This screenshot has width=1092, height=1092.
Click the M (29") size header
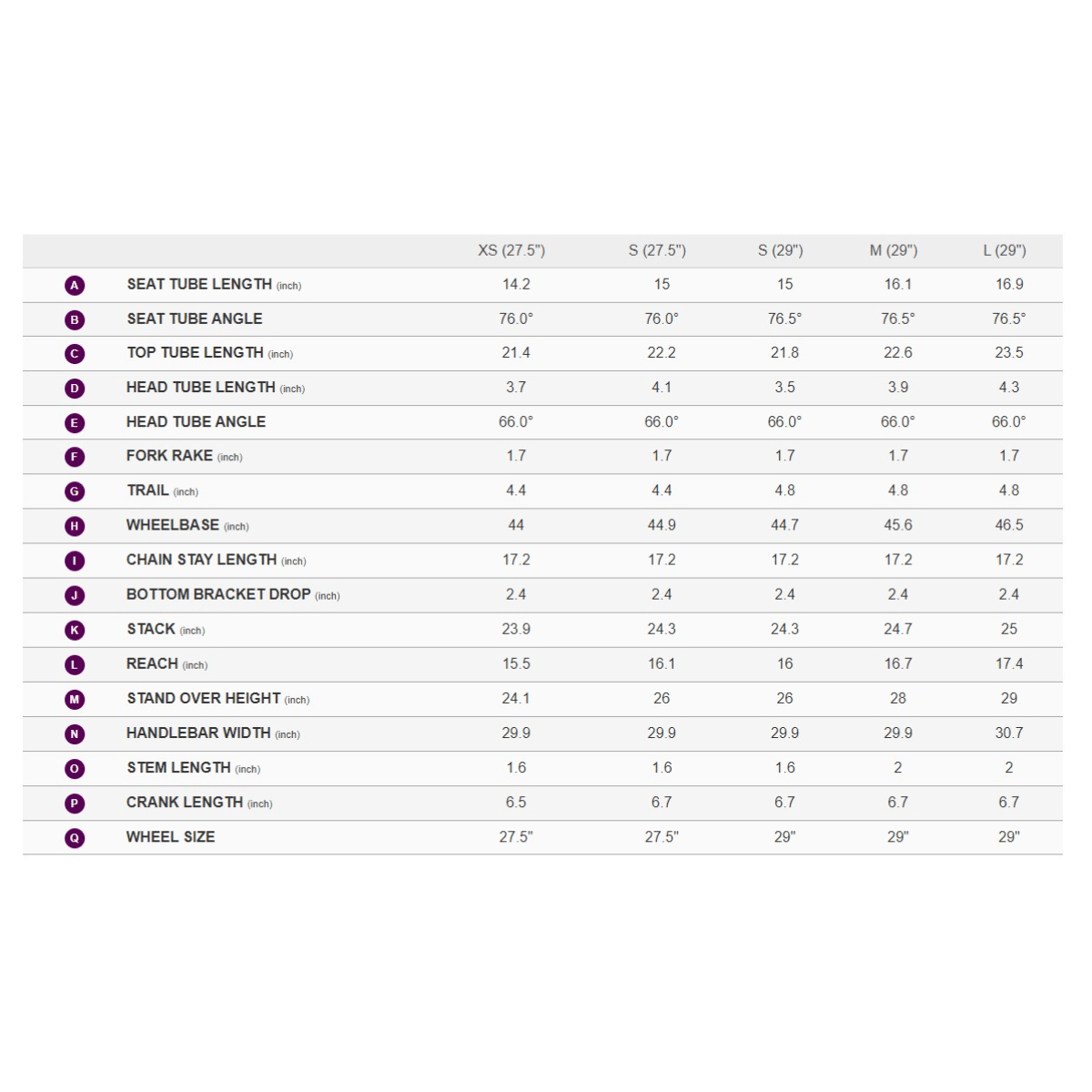pyautogui.click(x=894, y=250)
